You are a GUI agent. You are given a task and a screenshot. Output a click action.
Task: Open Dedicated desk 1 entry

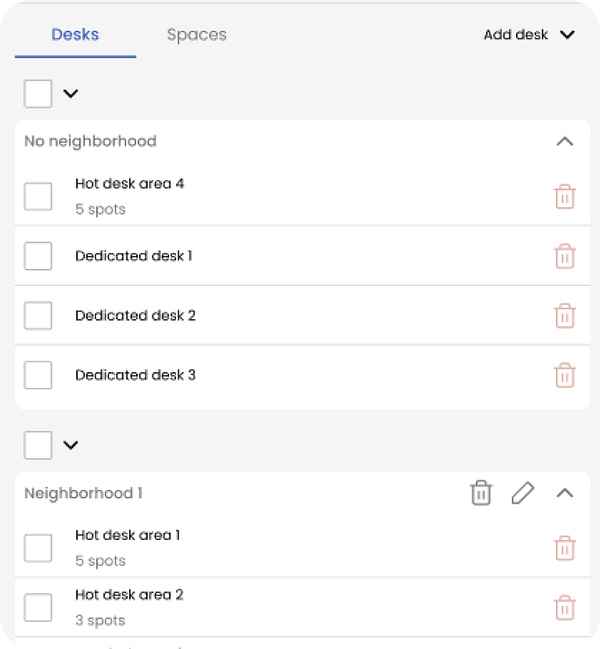click(x=134, y=256)
